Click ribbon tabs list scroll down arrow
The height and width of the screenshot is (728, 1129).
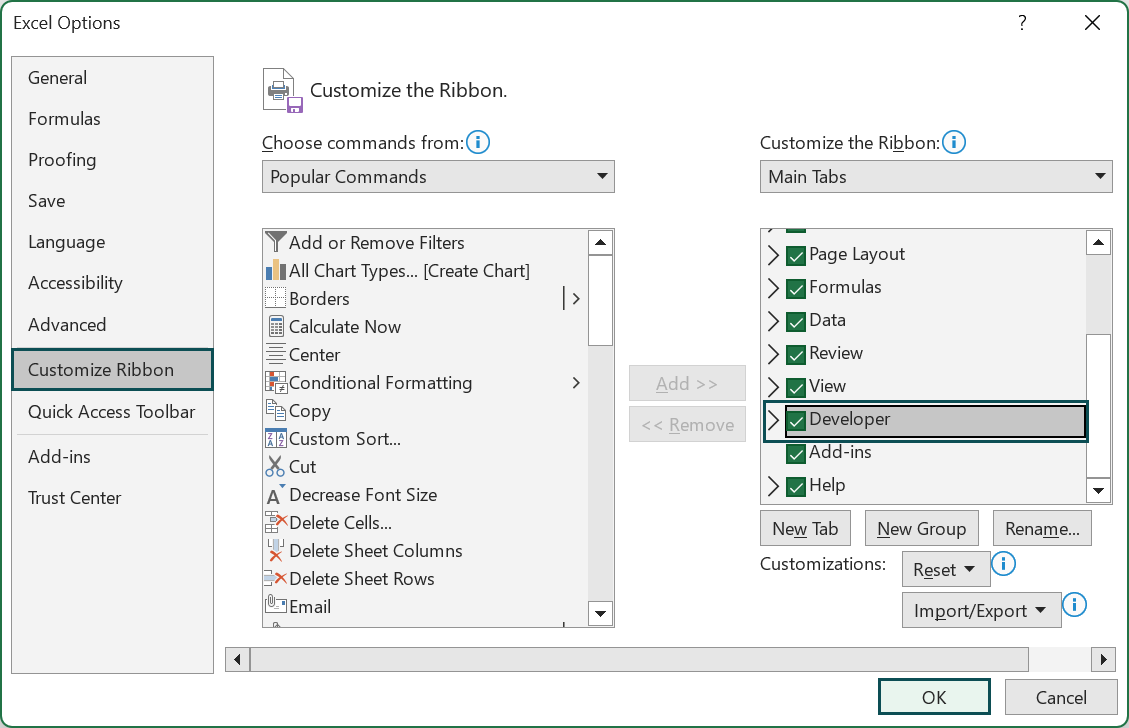[x=1098, y=491]
